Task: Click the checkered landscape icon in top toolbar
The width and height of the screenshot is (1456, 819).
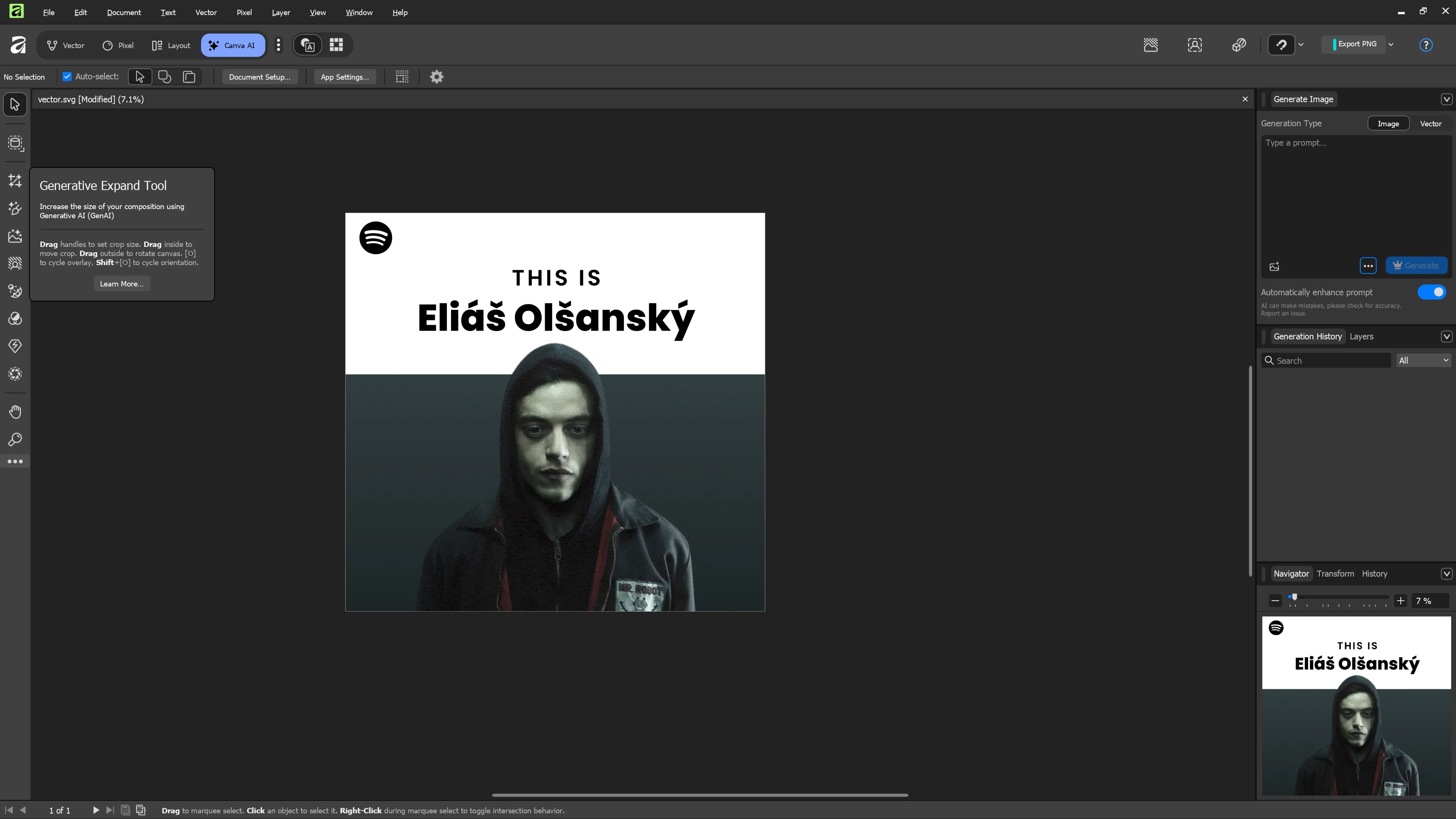Action: point(1151,45)
